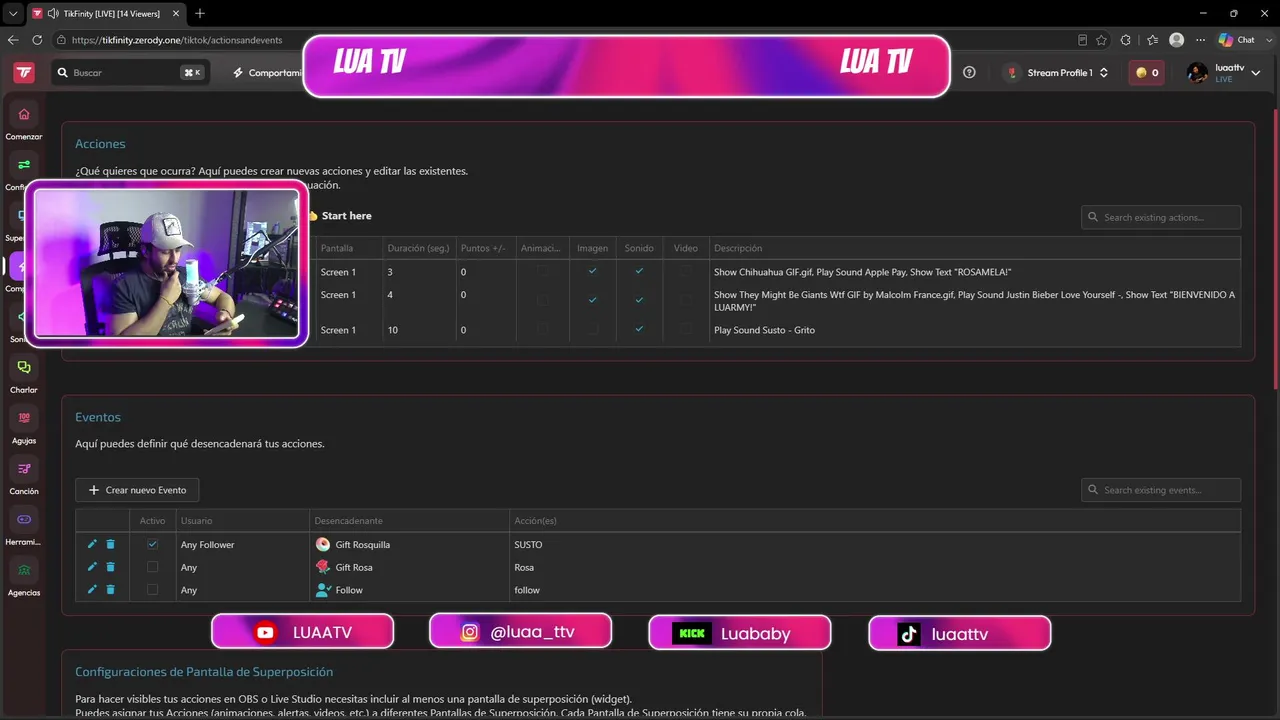Image resolution: width=1280 pixels, height=720 pixels.
Task: Focus the Buscar search box in header
Action: pyautogui.click(x=130, y=73)
